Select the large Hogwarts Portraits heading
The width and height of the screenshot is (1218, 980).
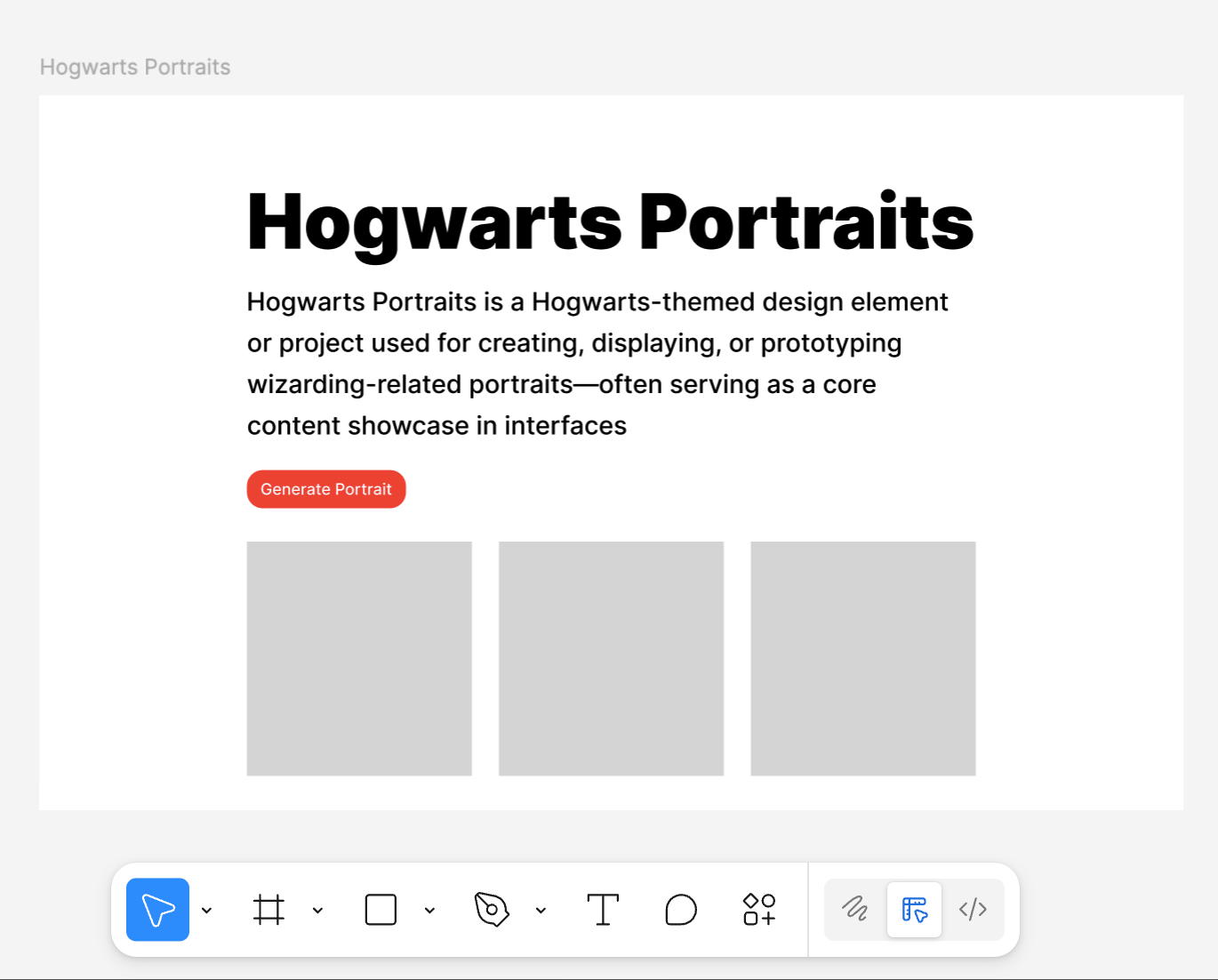[610, 222]
